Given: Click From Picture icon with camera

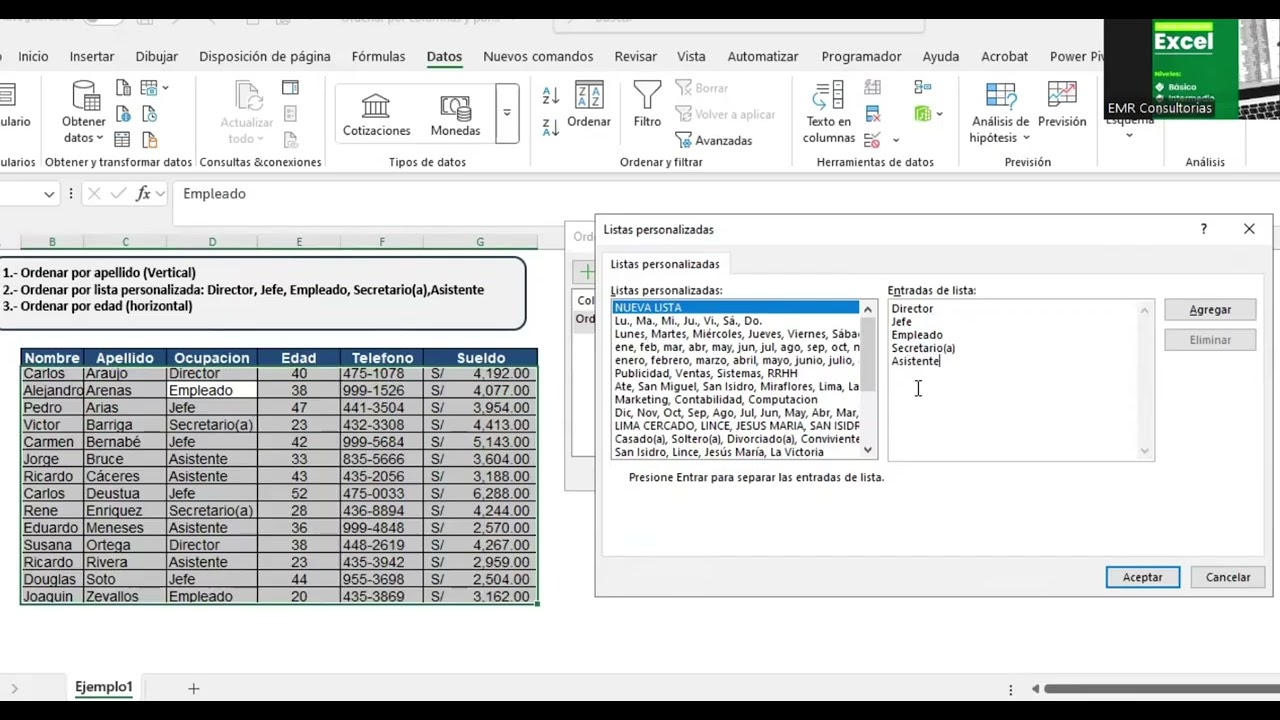Looking at the screenshot, I should click(x=149, y=88).
